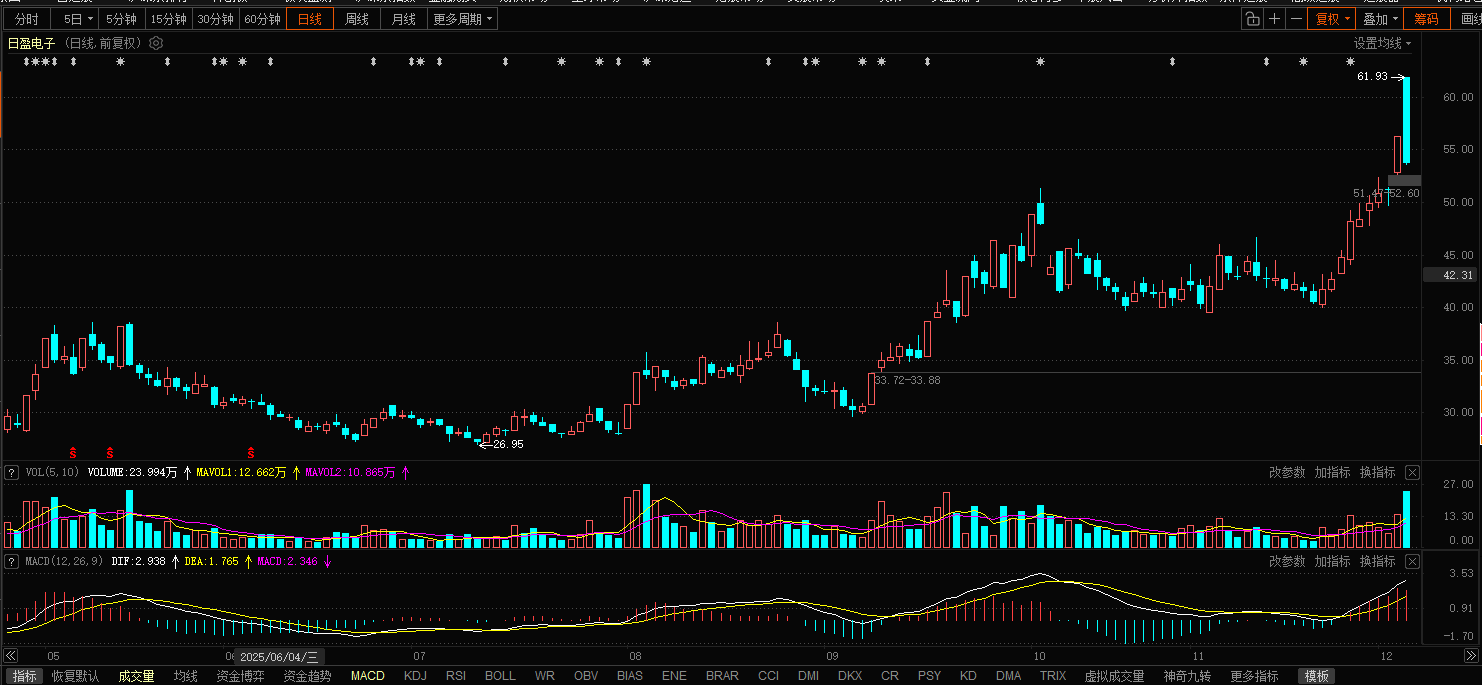
Task: Zoom out with the minus icon
Action: pos(1296,19)
